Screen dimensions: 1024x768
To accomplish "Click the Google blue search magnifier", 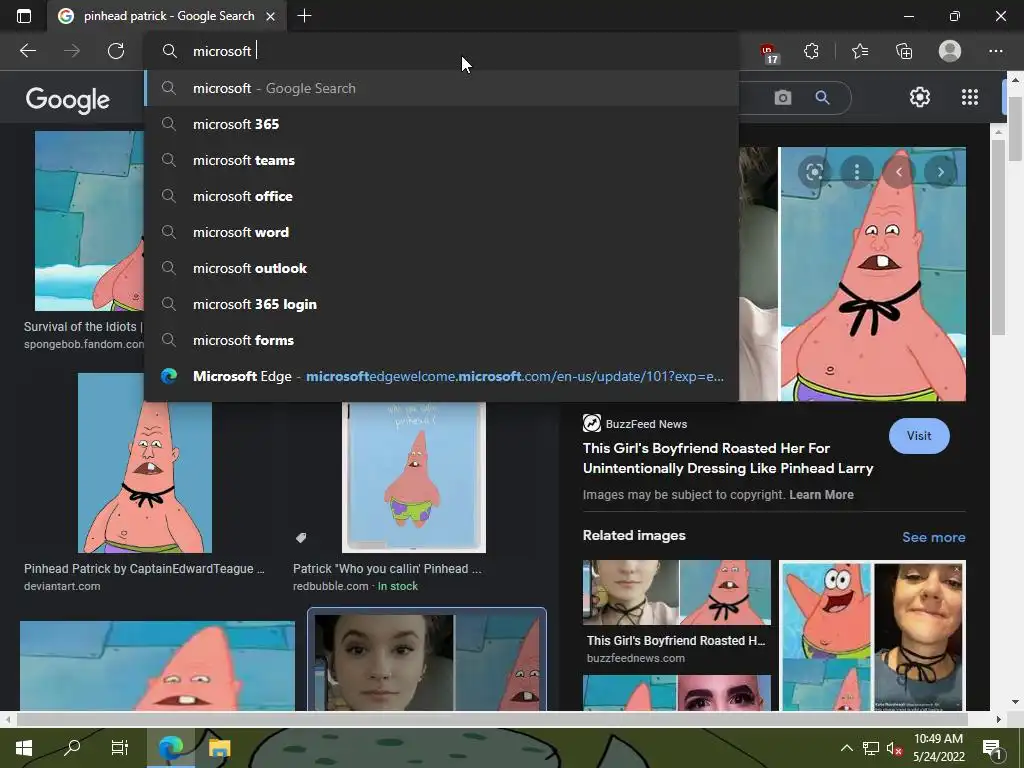I will [x=822, y=98].
